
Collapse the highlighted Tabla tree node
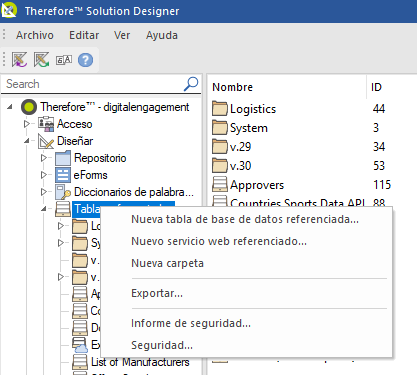coord(44,209)
